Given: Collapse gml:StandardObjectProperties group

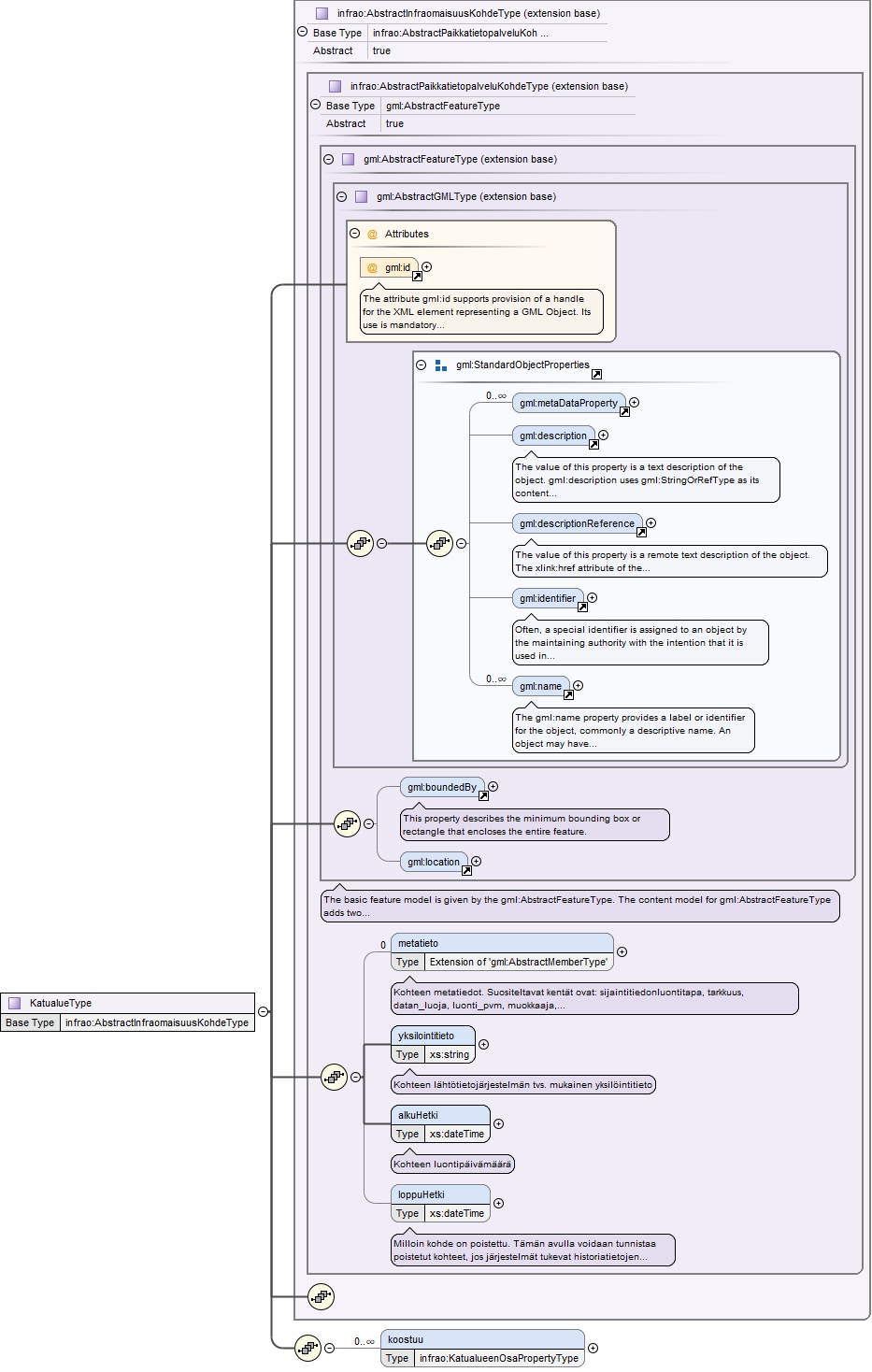Looking at the screenshot, I should pos(421,364).
